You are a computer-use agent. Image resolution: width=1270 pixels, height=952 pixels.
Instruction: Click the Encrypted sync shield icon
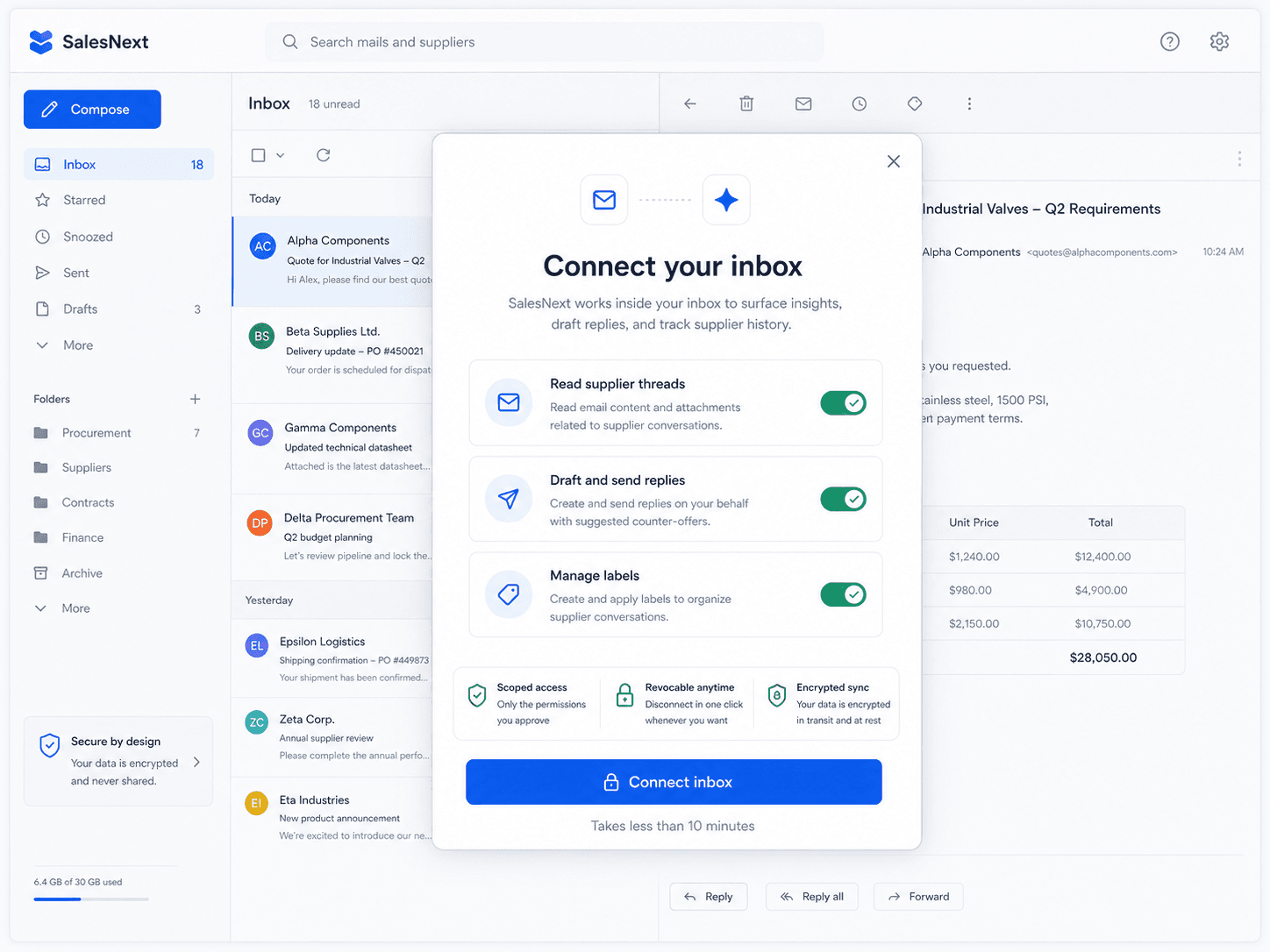776,695
